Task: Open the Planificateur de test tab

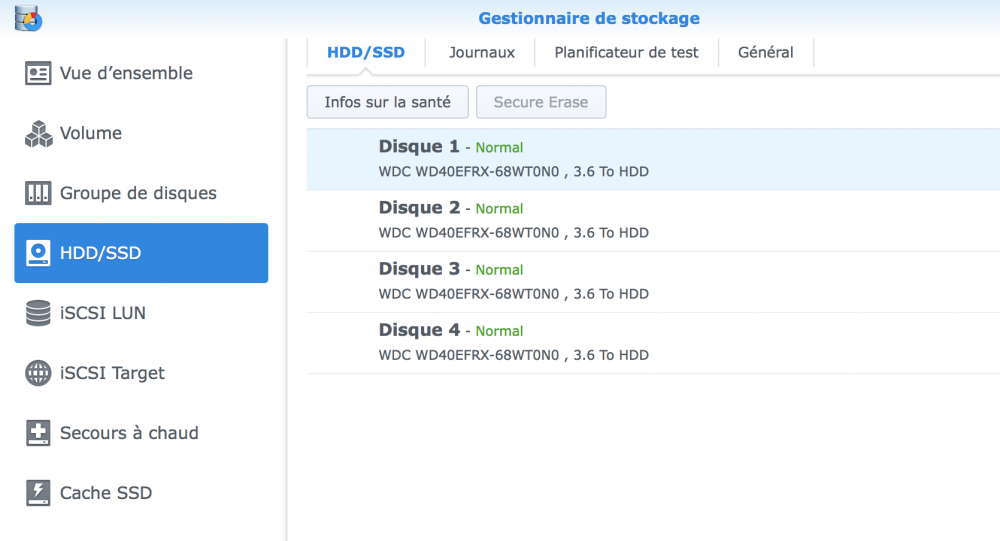Action: (x=626, y=52)
